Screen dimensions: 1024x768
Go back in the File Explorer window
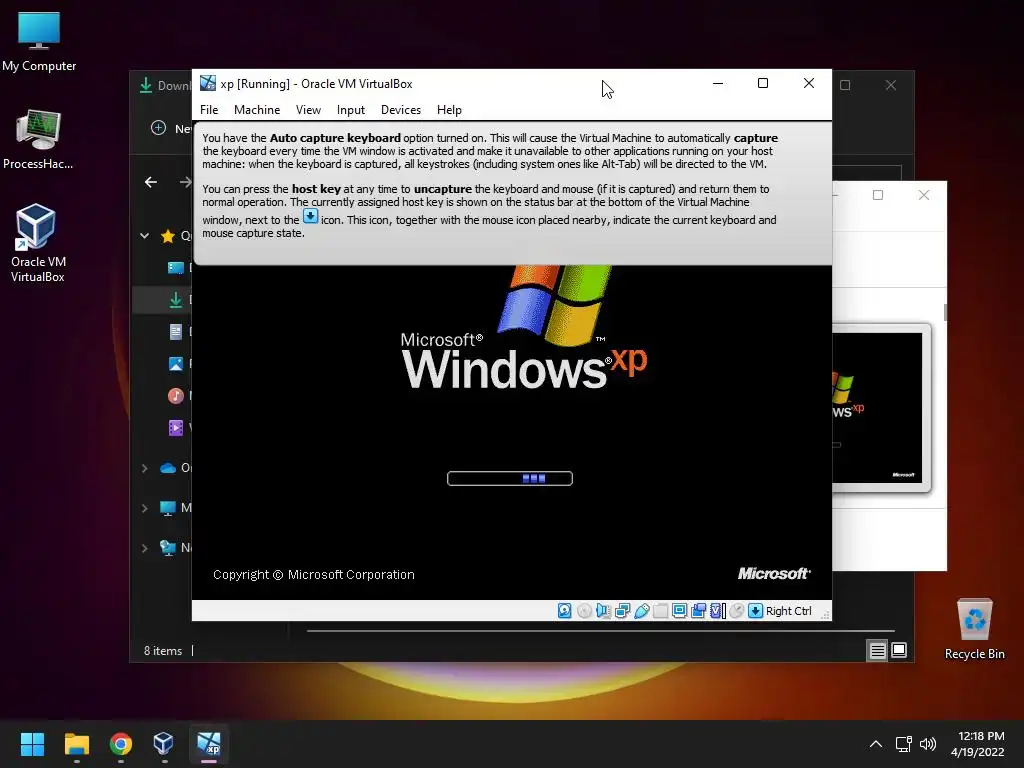[x=151, y=182]
